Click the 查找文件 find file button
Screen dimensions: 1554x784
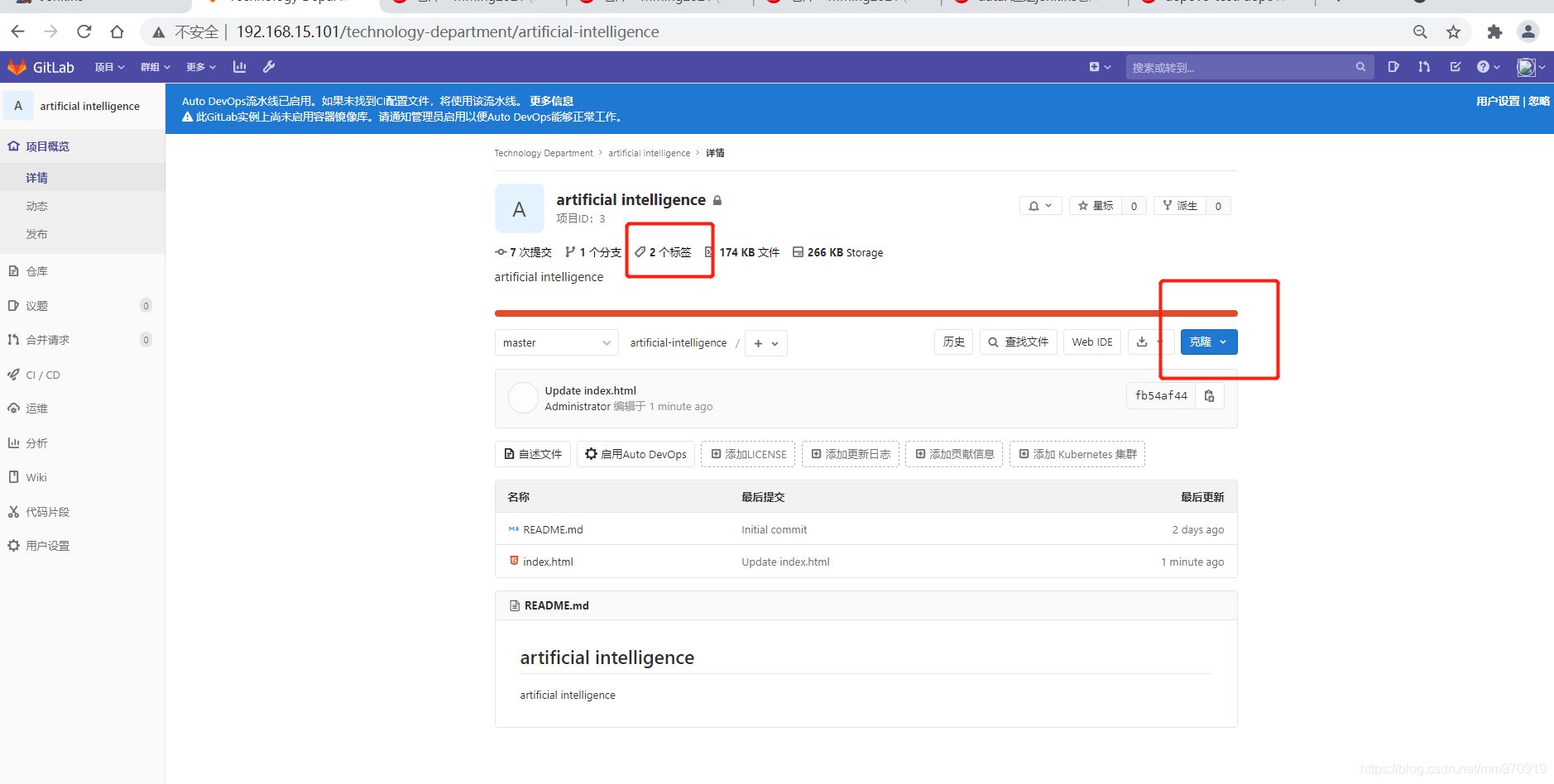pos(1019,342)
